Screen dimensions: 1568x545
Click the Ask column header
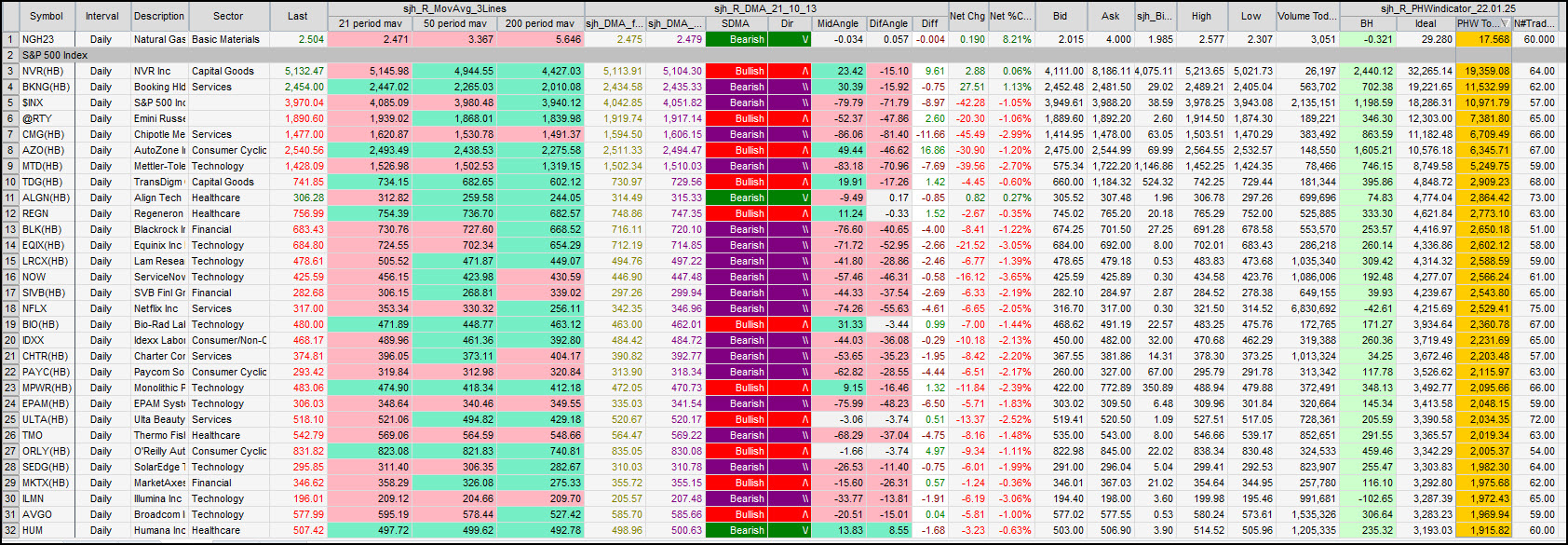coord(1110,16)
